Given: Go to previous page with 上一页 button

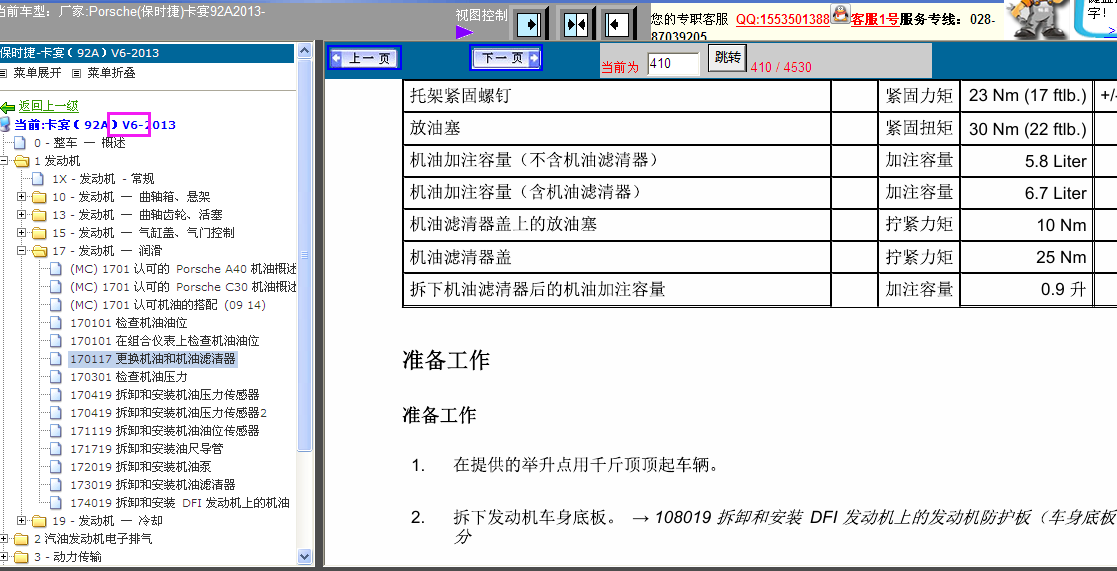Looking at the screenshot, I should (364, 58).
